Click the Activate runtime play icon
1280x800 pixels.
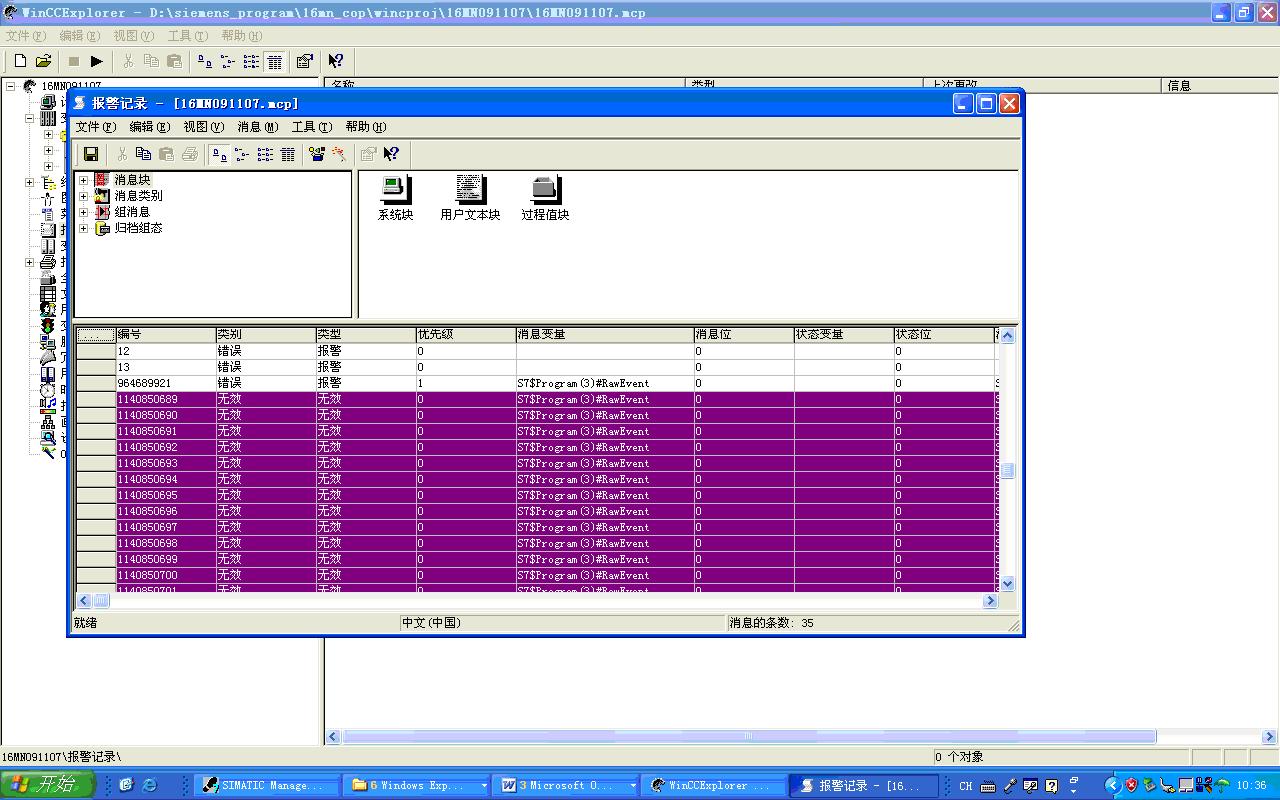click(x=97, y=61)
